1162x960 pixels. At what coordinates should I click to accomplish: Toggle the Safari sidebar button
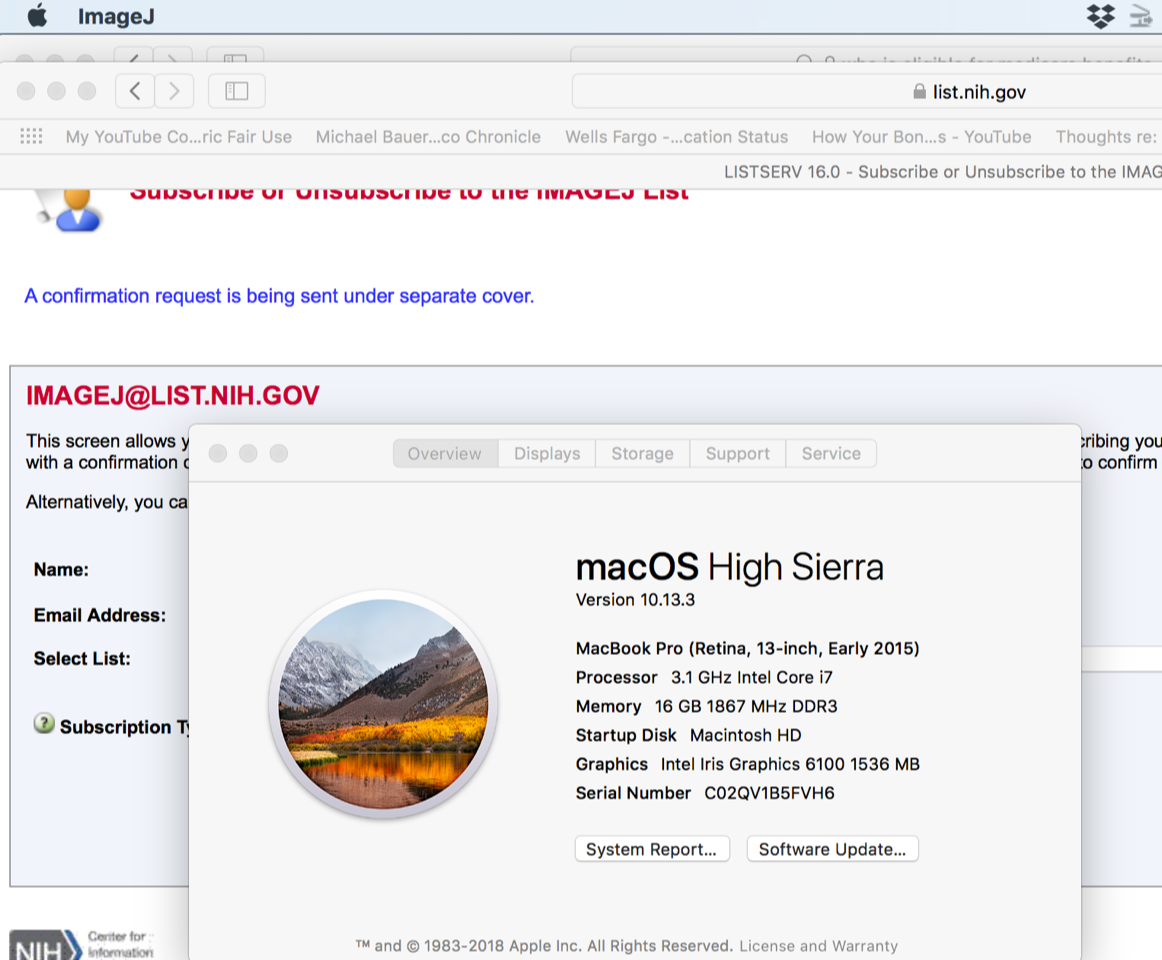coord(236,92)
